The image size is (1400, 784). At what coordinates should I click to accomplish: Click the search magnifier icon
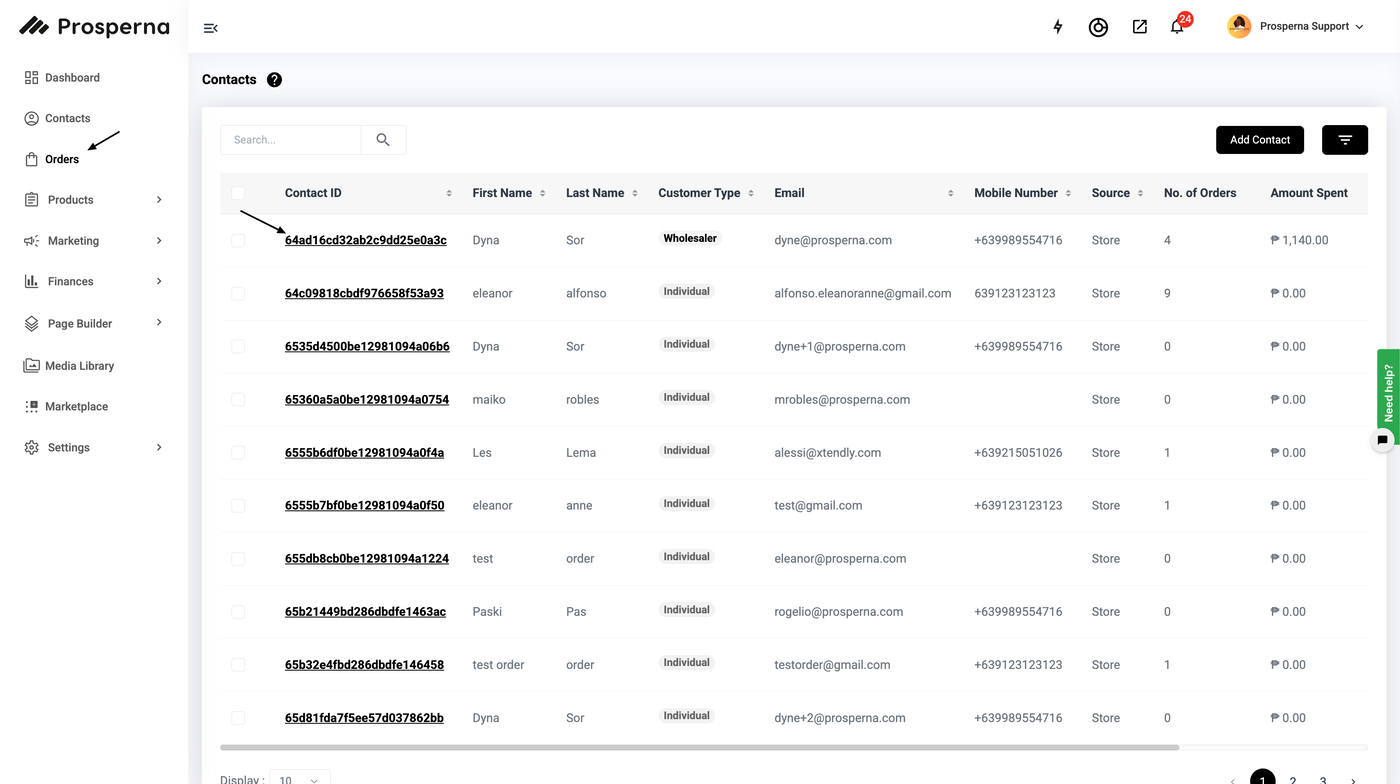[383, 140]
